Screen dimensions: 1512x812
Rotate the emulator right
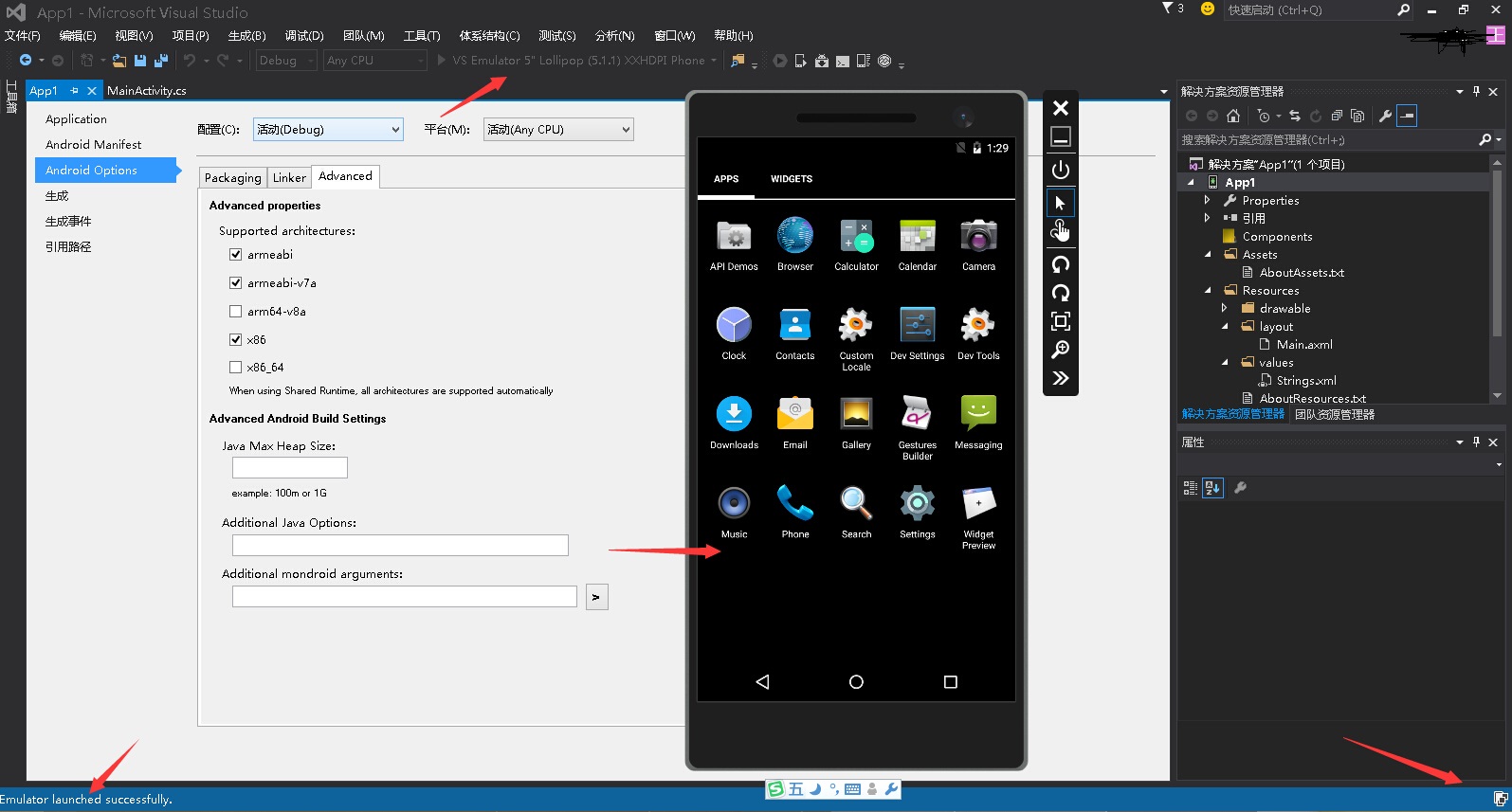point(1061,293)
